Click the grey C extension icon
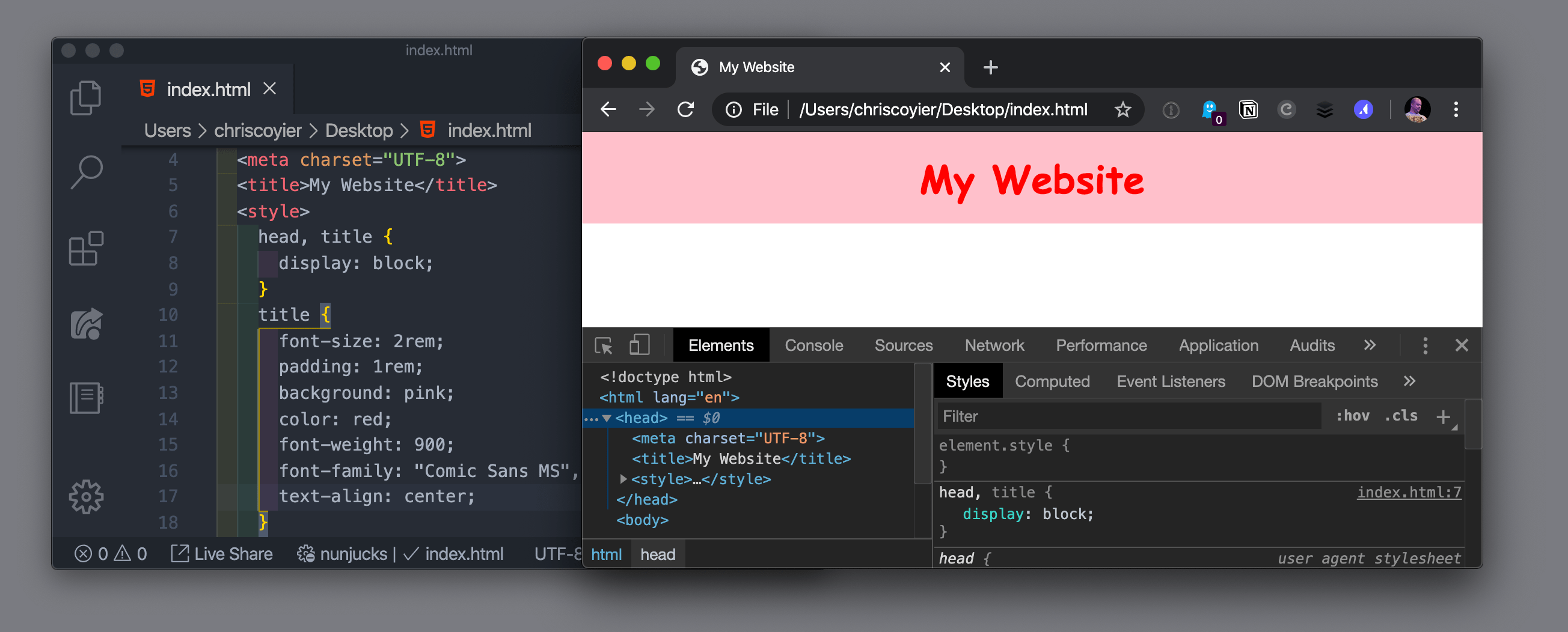Viewport: 1568px width, 632px height. (1286, 109)
